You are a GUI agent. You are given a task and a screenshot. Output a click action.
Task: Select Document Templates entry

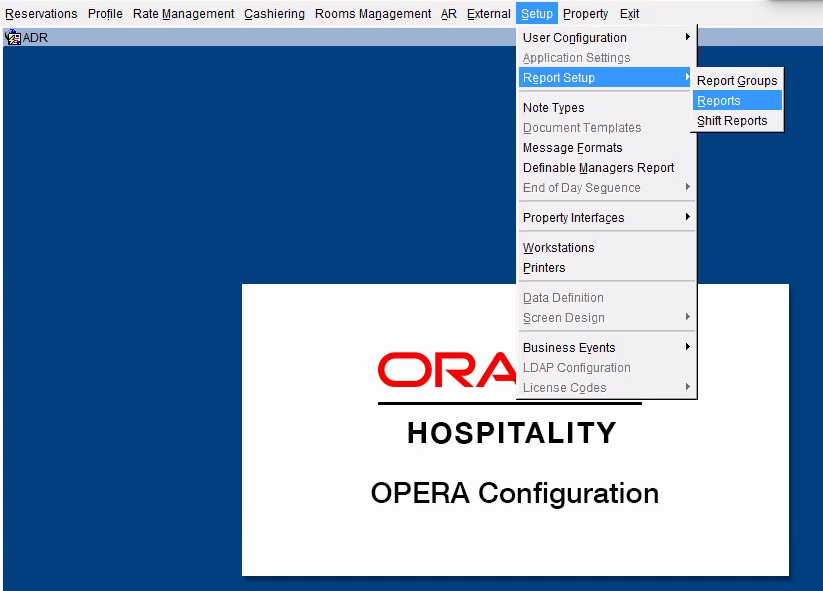[x=606, y=128]
